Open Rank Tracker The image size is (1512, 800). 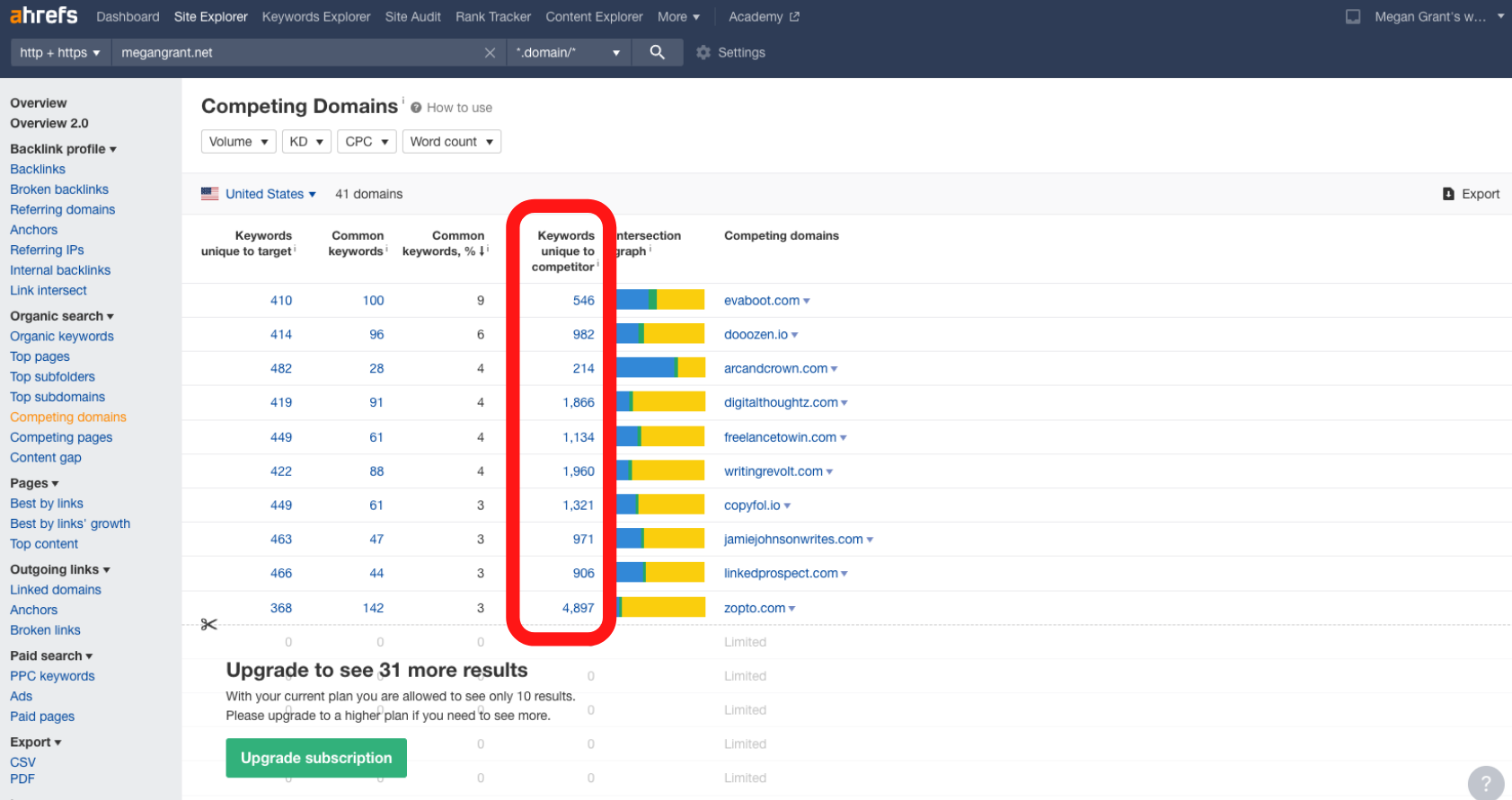tap(493, 17)
